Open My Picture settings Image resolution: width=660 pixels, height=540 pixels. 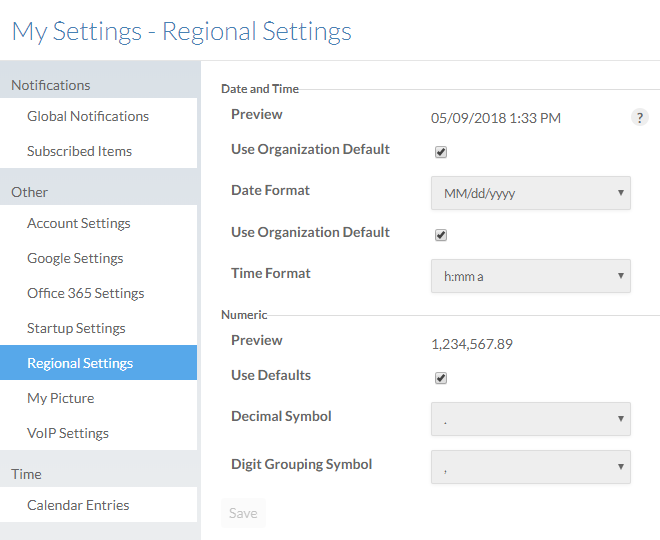click(60, 398)
